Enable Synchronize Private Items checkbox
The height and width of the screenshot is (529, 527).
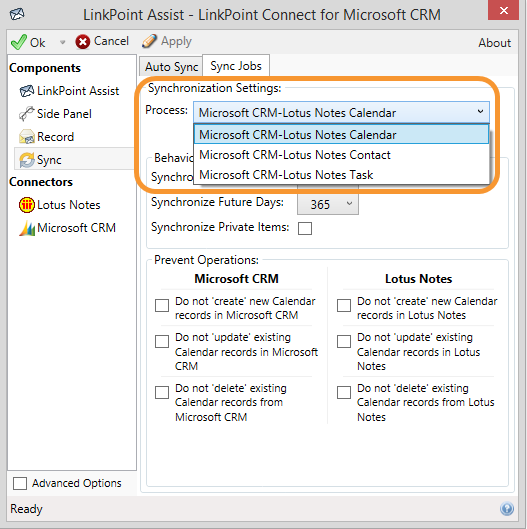tap(305, 228)
